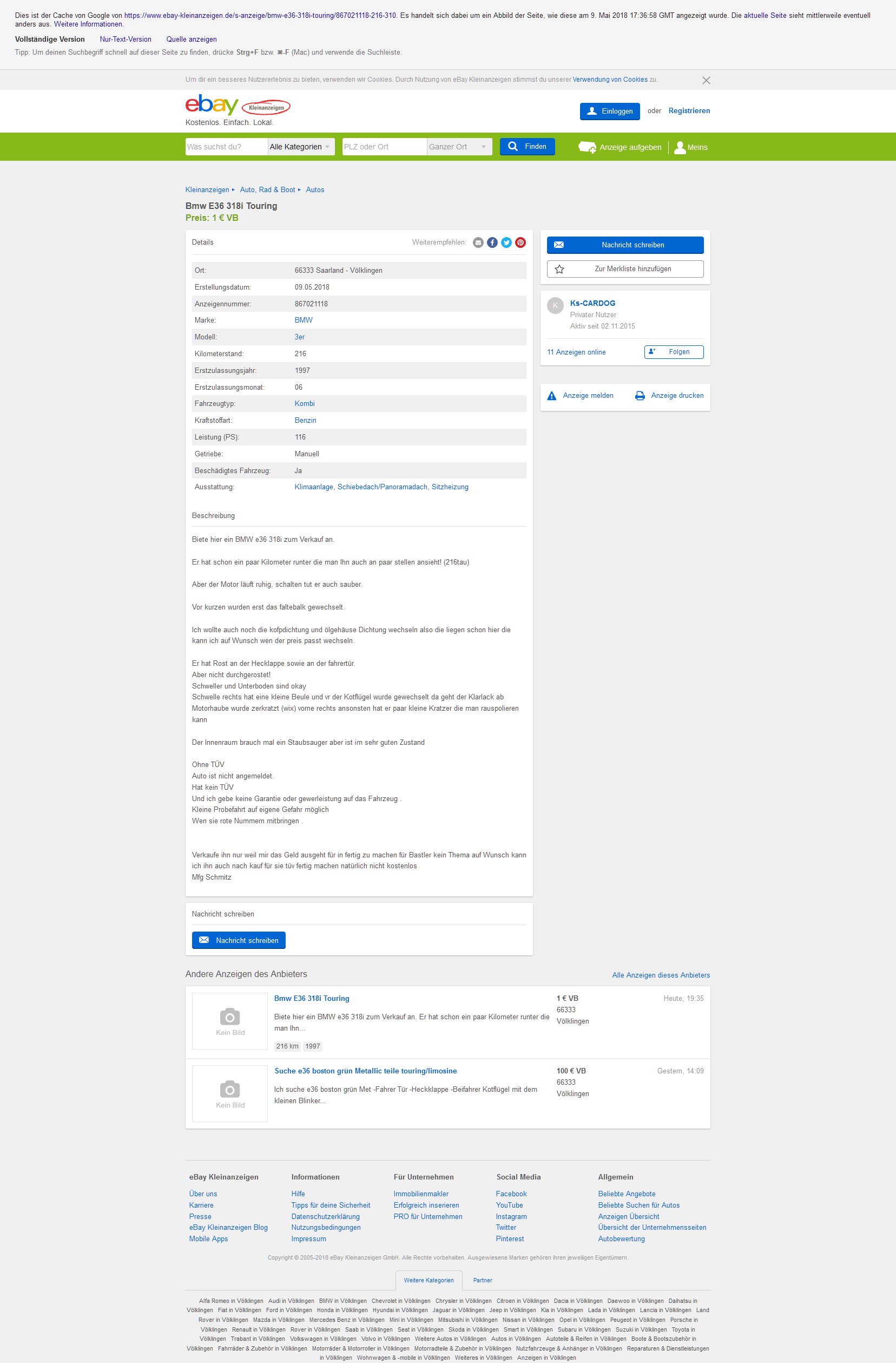Share listing on Facebook icon

tap(492, 243)
